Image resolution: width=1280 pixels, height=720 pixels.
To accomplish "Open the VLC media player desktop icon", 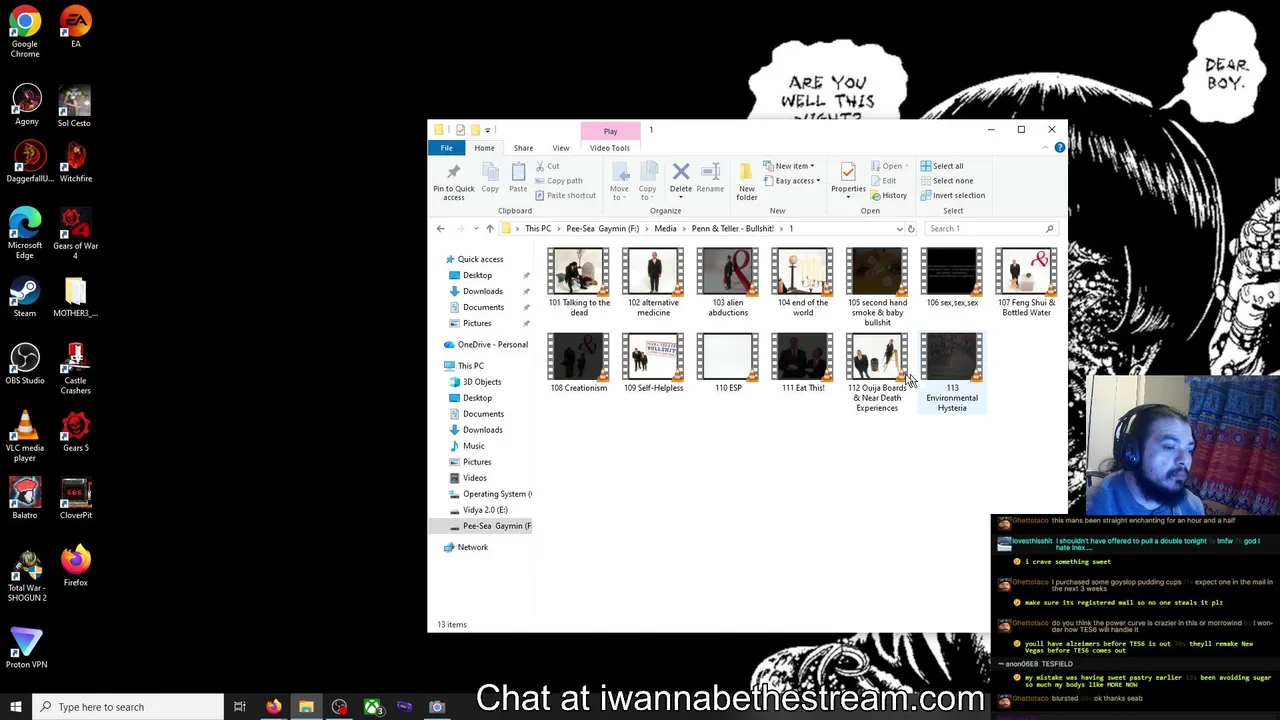I will pos(25,436).
